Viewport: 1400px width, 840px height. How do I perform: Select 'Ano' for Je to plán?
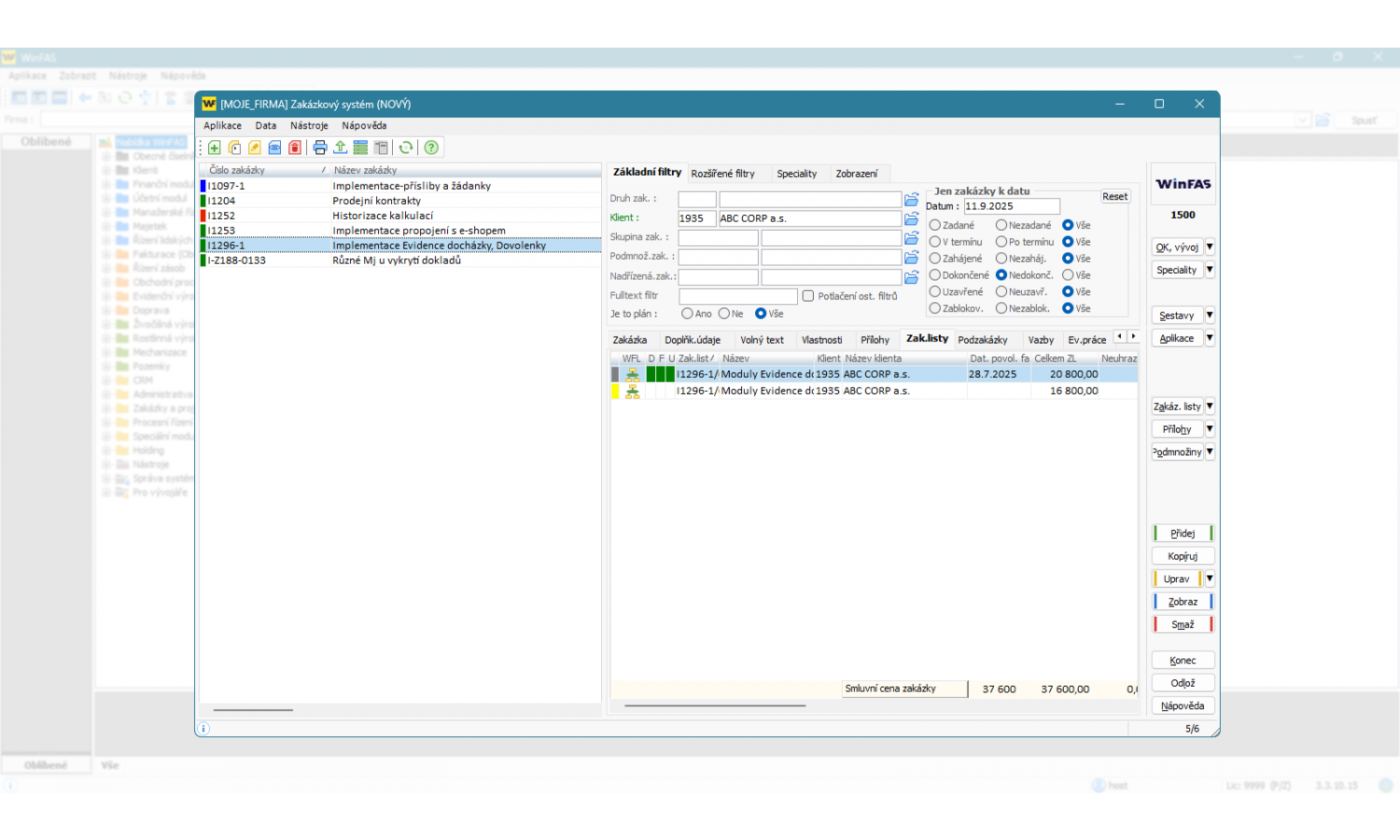point(687,314)
